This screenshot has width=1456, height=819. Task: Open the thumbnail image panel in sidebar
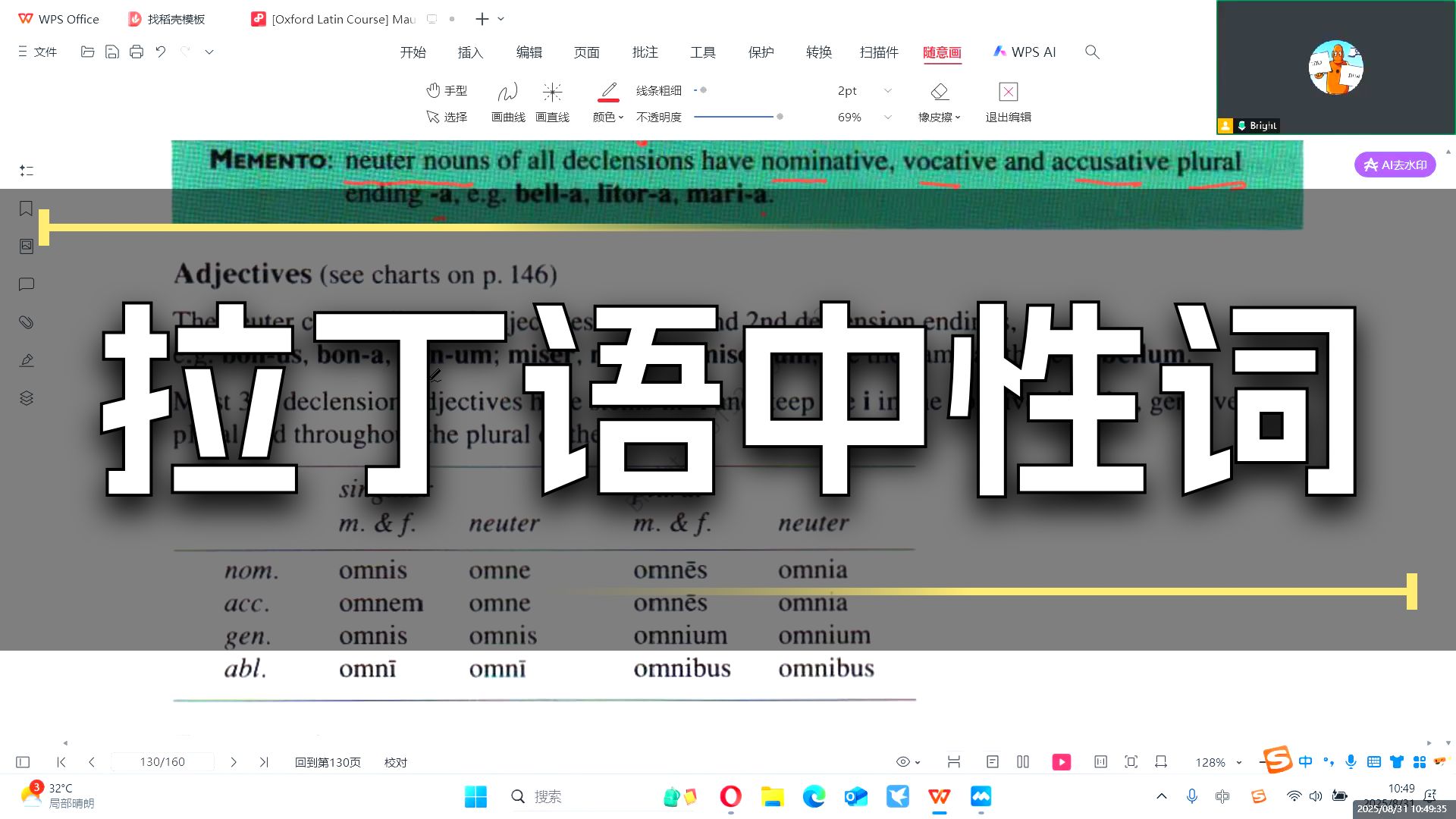coord(26,246)
